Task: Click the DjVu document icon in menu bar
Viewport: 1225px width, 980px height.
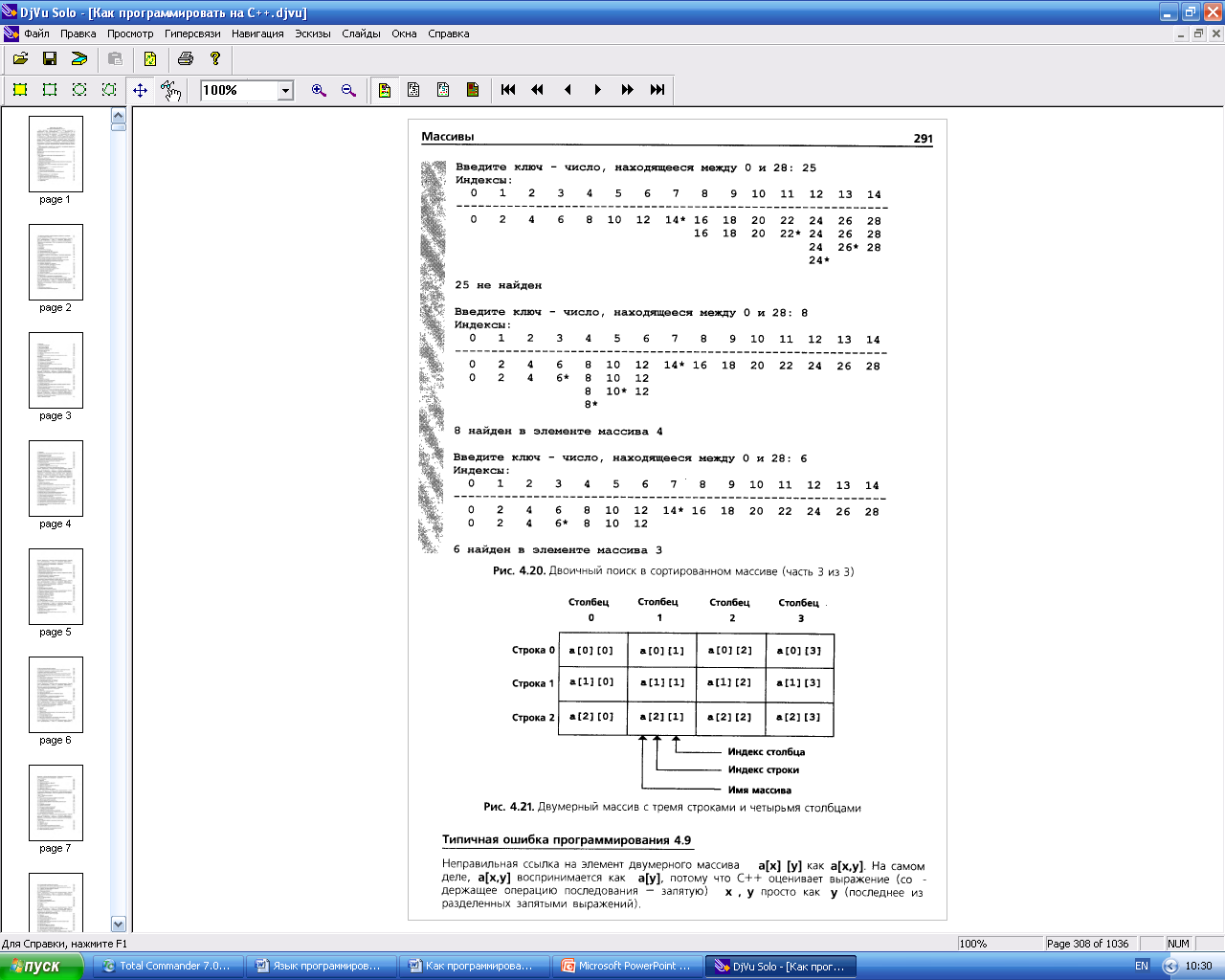Action: (11, 33)
